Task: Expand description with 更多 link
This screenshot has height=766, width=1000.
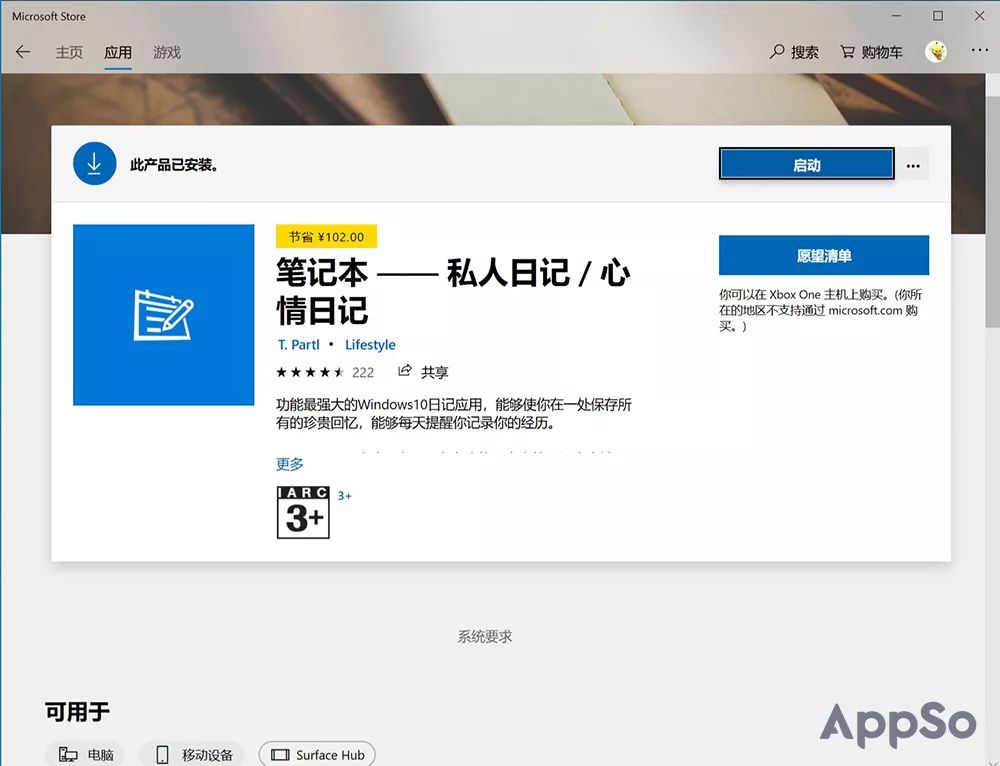Action: (290, 464)
